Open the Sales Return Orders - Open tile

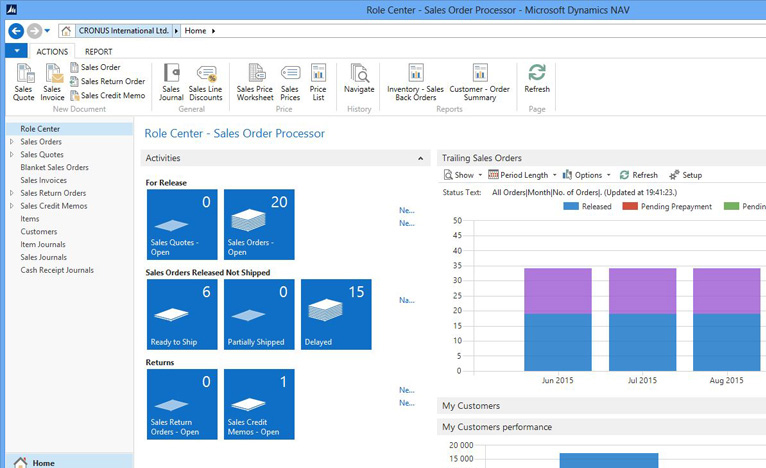point(182,404)
